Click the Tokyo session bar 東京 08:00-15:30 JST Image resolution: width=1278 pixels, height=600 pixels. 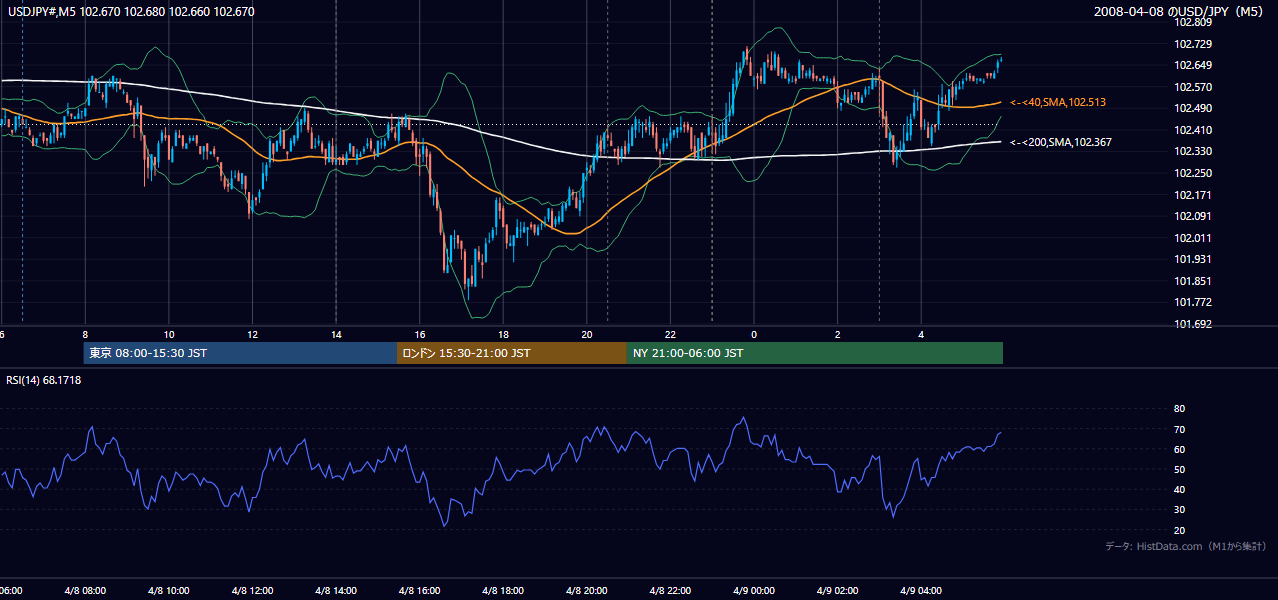241,353
